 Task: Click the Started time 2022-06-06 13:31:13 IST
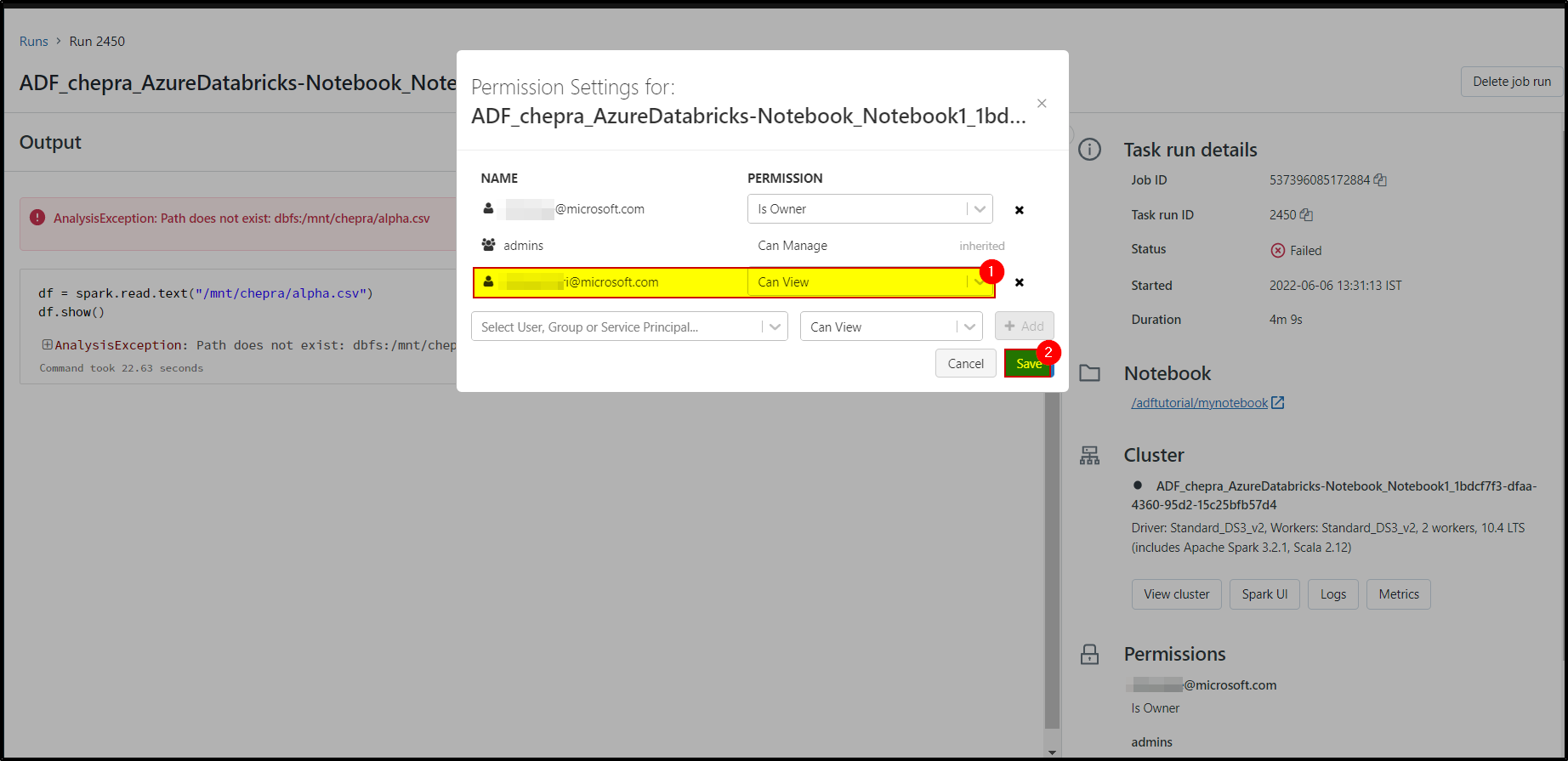click(1335, 286)
